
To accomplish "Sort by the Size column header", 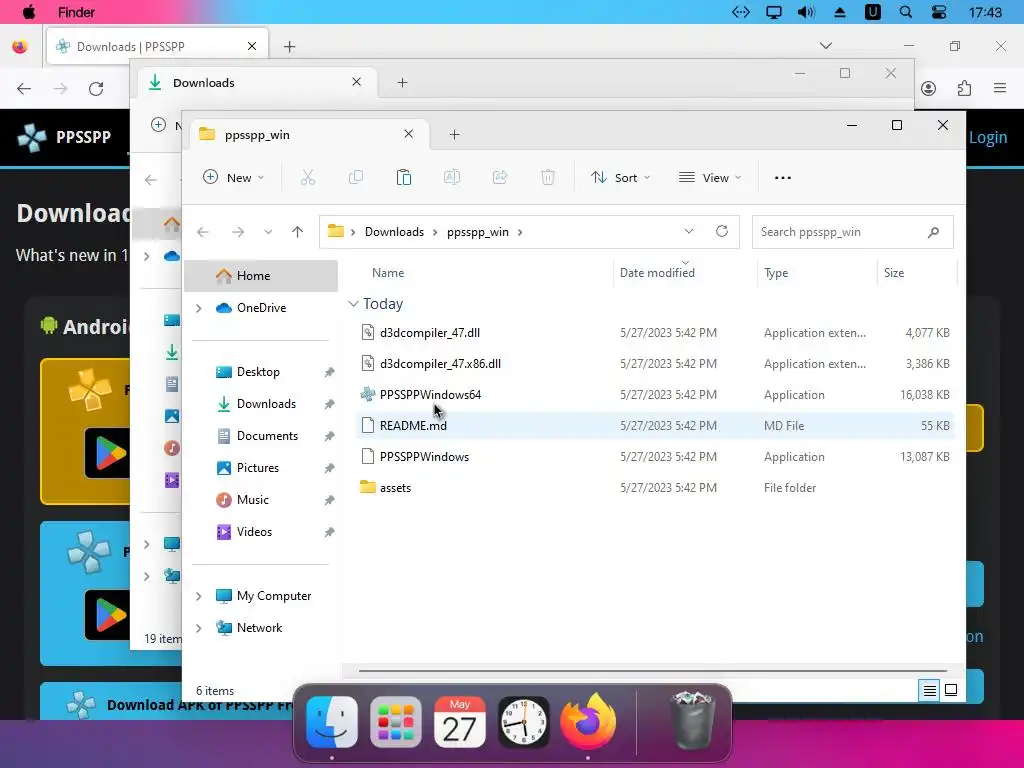I will (x=894, y=273).
